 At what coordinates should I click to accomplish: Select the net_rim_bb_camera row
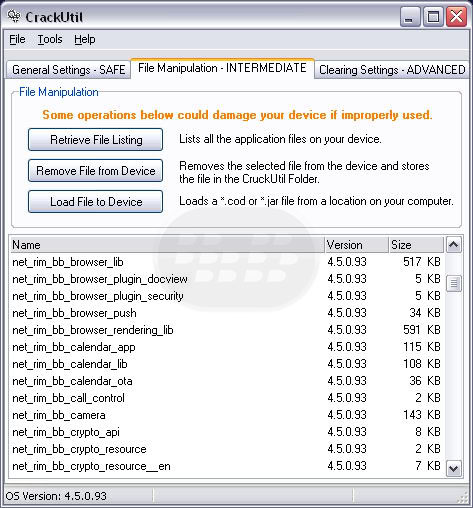click(x=227, y=415)
